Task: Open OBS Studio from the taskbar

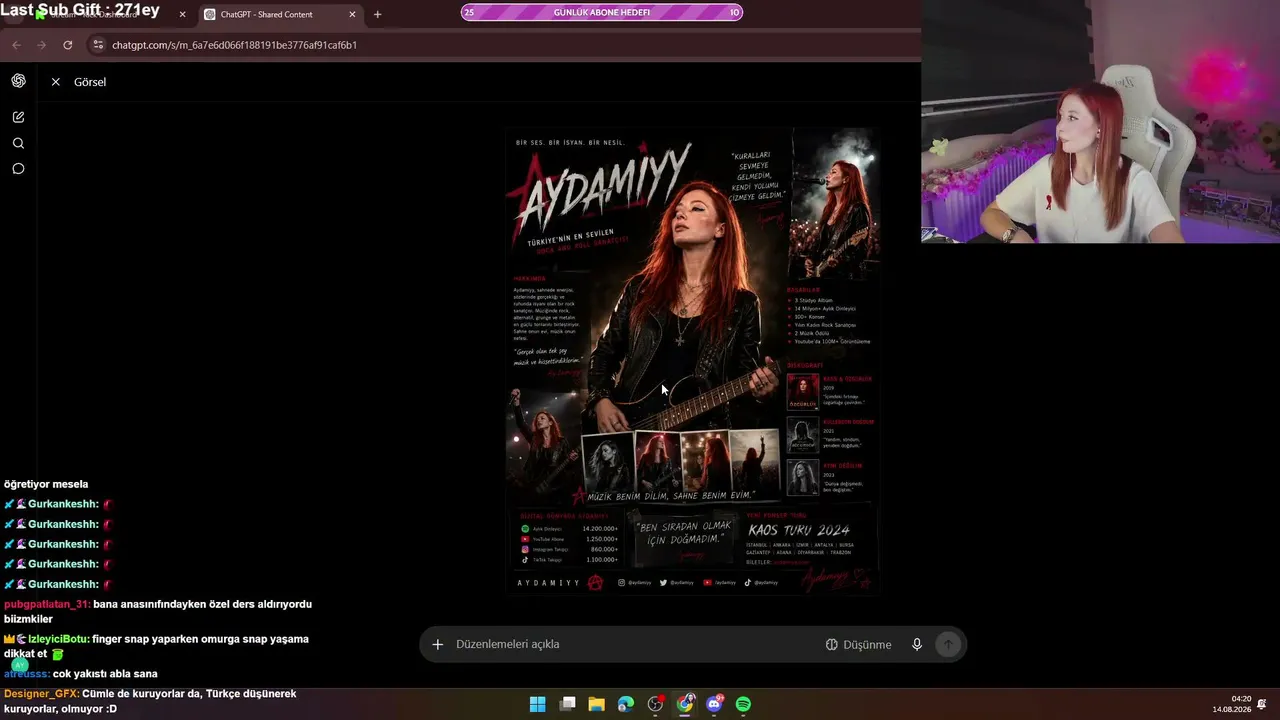Action: pos(655,704)
